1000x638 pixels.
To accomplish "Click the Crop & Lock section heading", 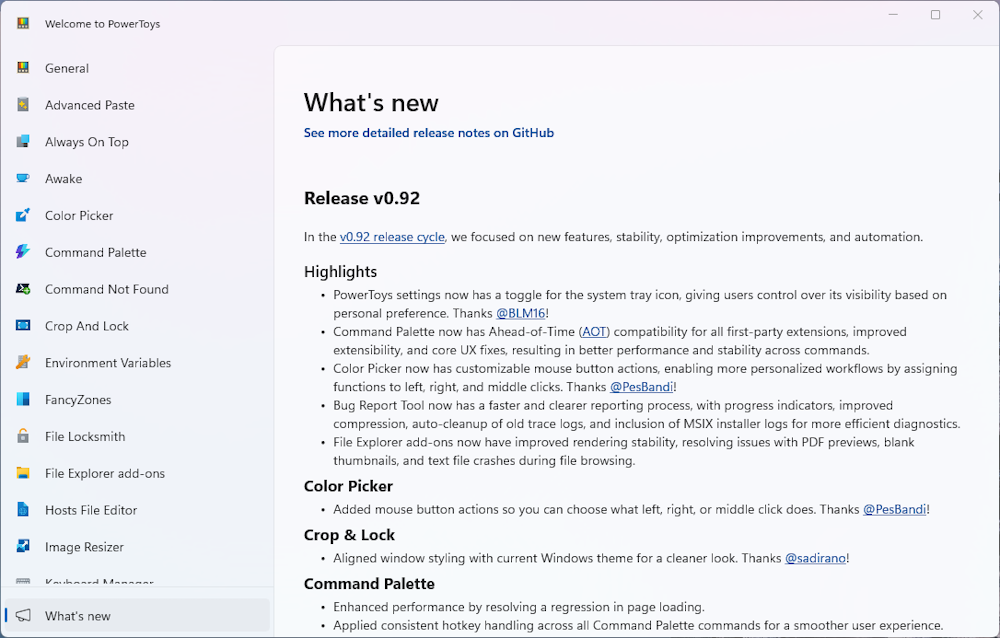I will coord(349,535).
